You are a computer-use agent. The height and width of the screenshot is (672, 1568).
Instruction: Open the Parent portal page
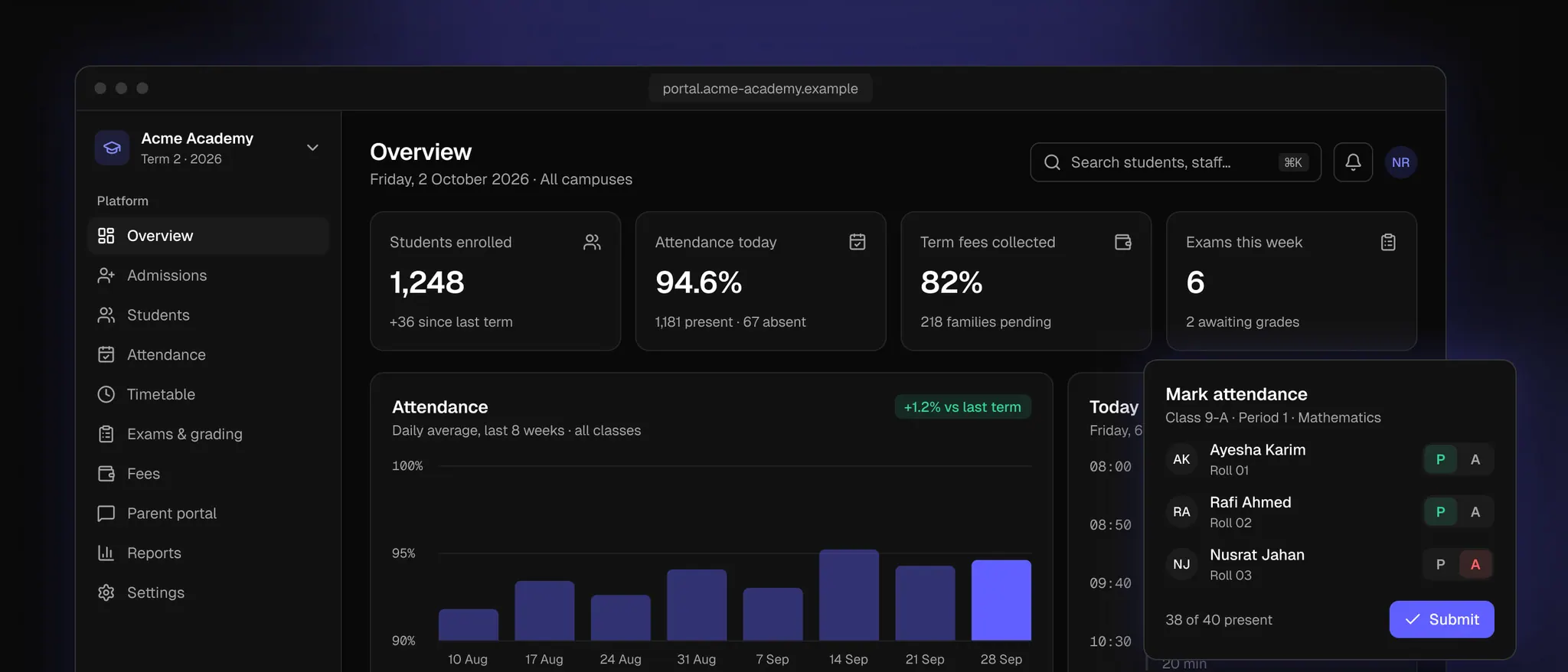(x=208, y=514)
